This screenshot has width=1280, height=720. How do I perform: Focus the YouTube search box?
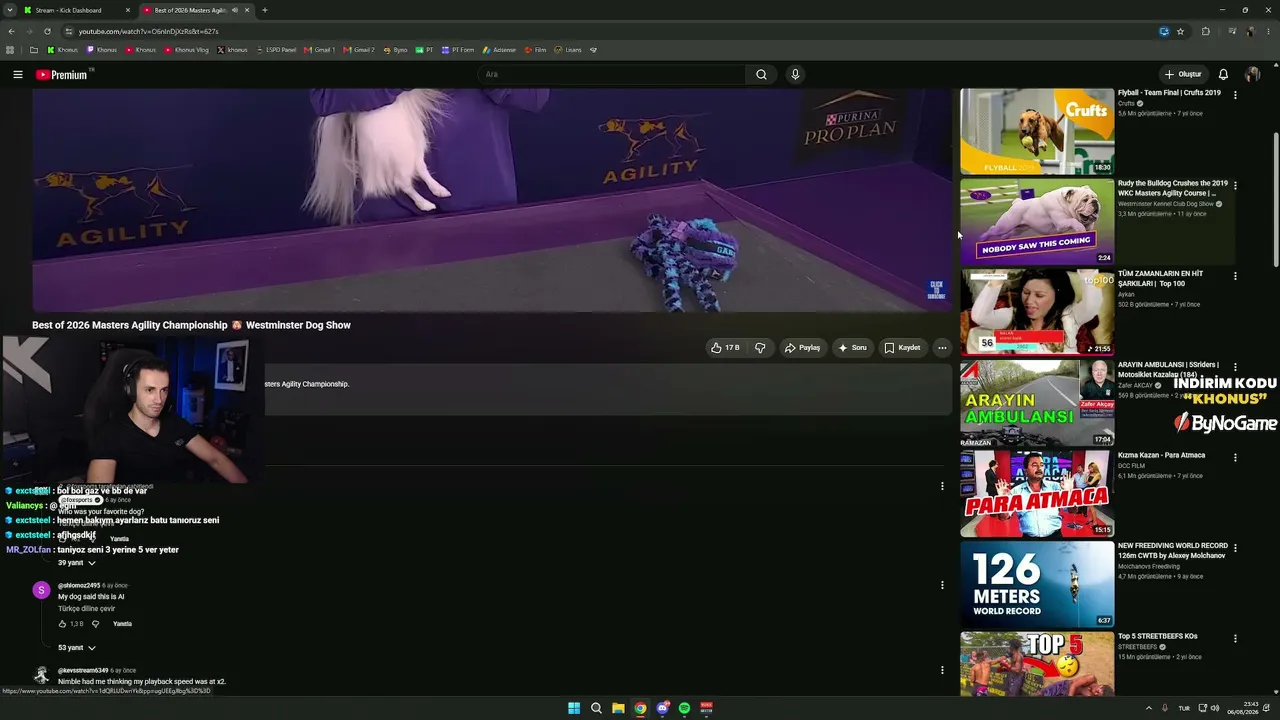(611, 74)
